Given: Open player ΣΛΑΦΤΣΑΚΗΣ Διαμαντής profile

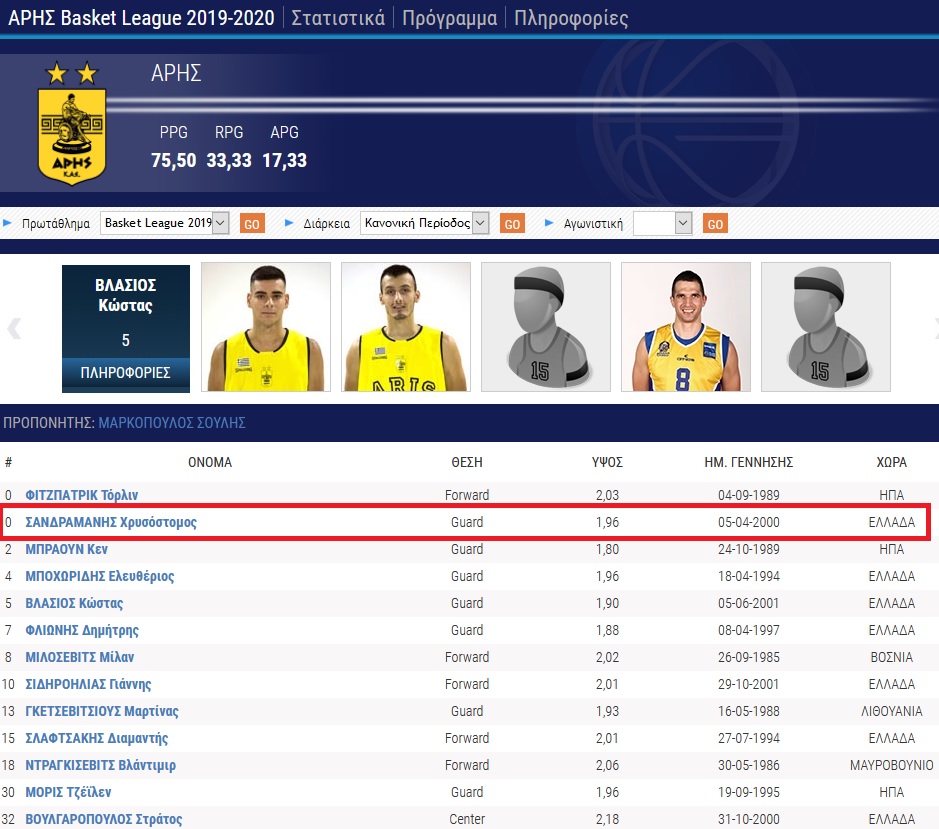Looking at the screenshot, I should coord(96,738).
